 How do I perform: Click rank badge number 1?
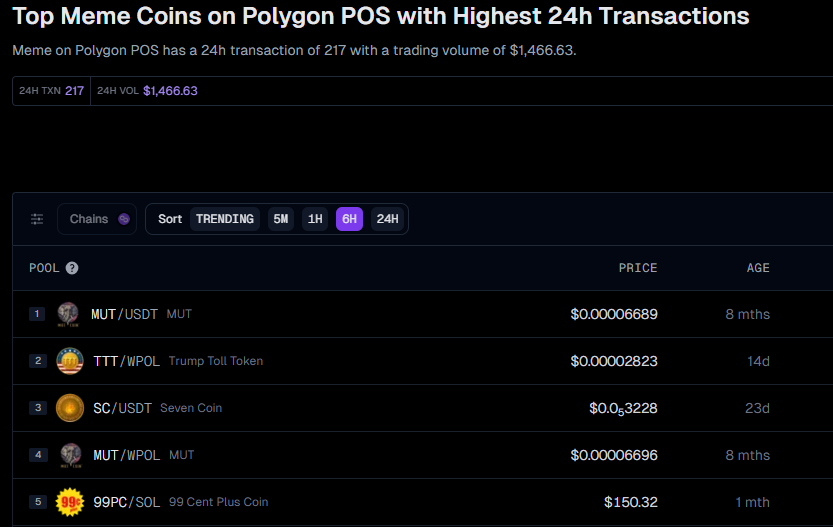tap(37, 314)
